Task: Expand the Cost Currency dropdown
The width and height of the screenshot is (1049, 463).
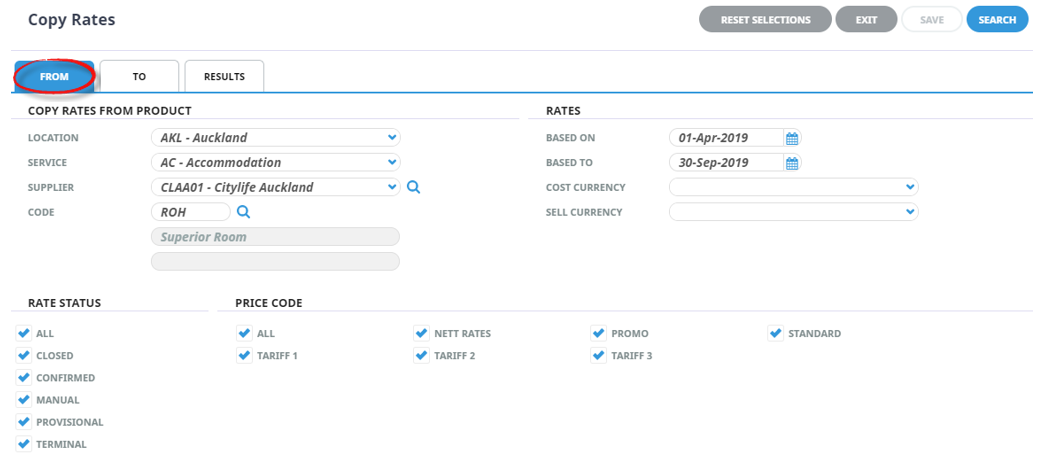Action: [x=793, y=187]
